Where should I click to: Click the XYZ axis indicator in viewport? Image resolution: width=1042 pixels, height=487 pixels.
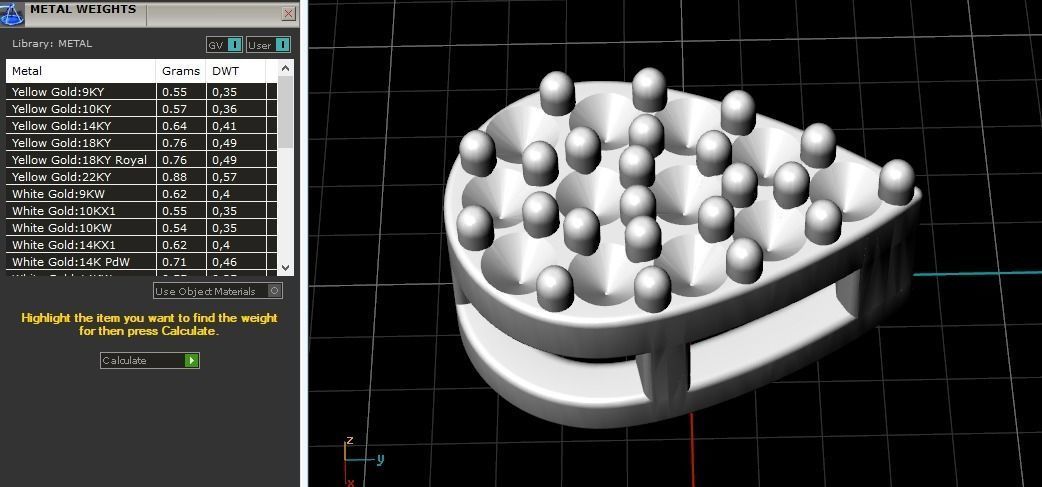[x=362, y=460]
